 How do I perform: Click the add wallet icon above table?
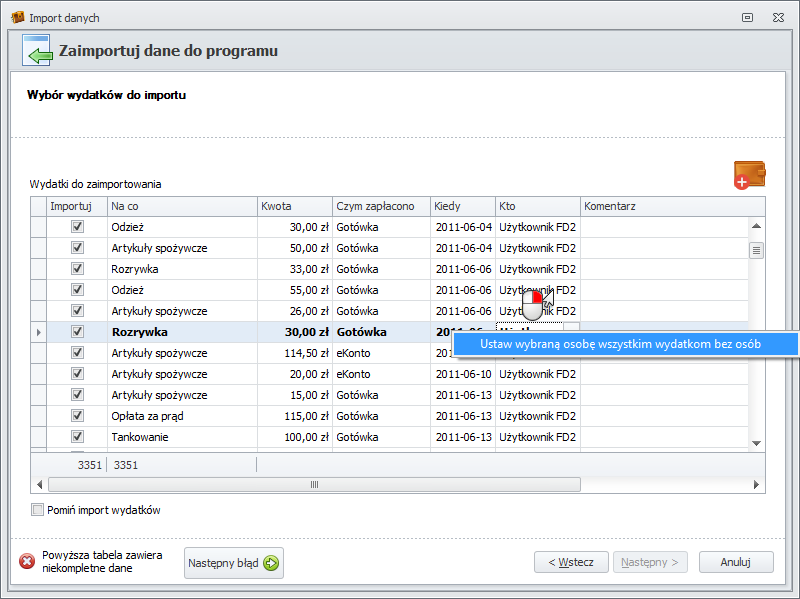pos(749,175)
